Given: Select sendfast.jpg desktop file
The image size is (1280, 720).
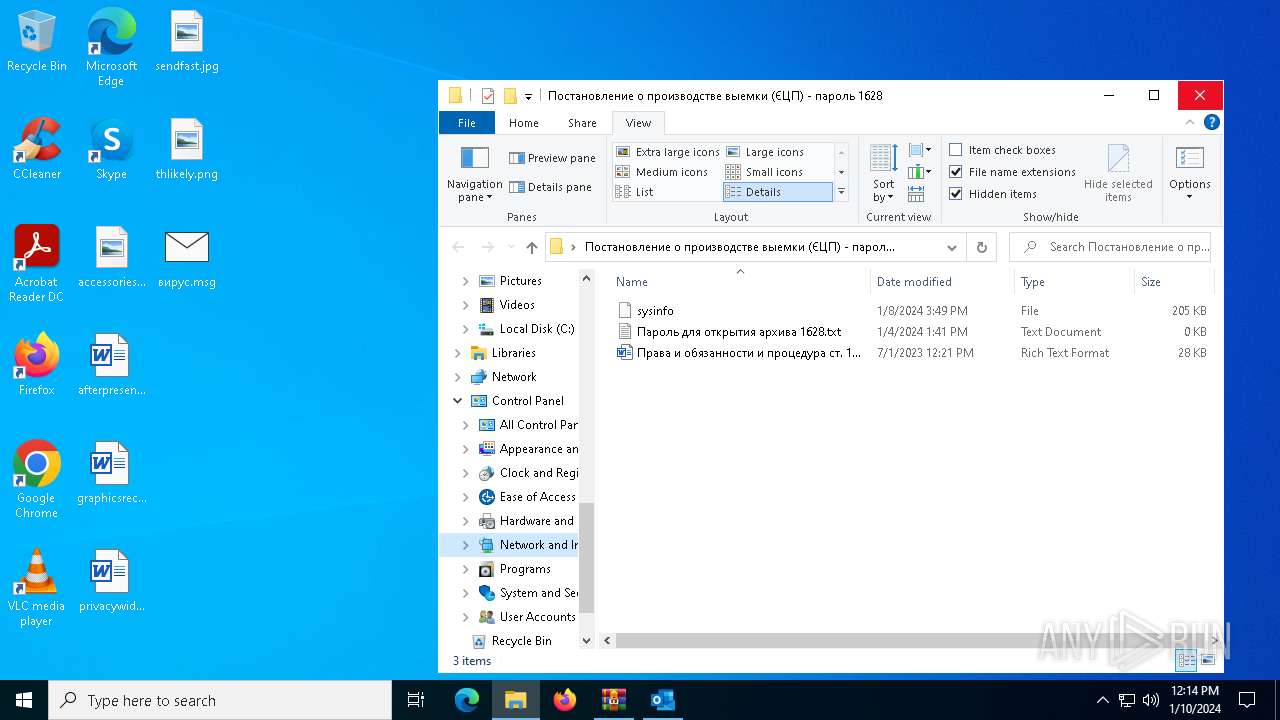Looking at the screenshot, I should click(x=187, y=42).
